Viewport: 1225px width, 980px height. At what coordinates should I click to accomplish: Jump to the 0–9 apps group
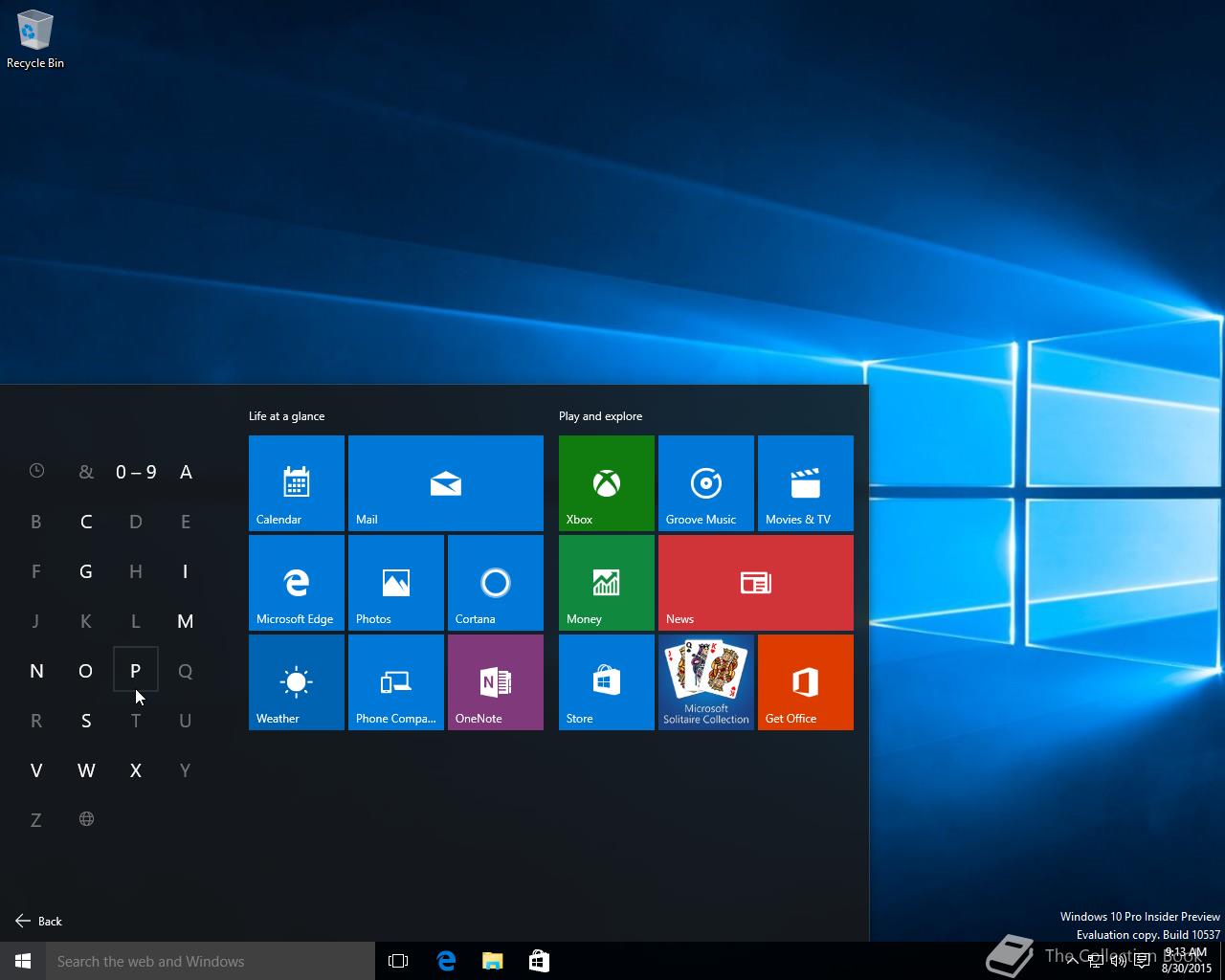pos(136,472)
